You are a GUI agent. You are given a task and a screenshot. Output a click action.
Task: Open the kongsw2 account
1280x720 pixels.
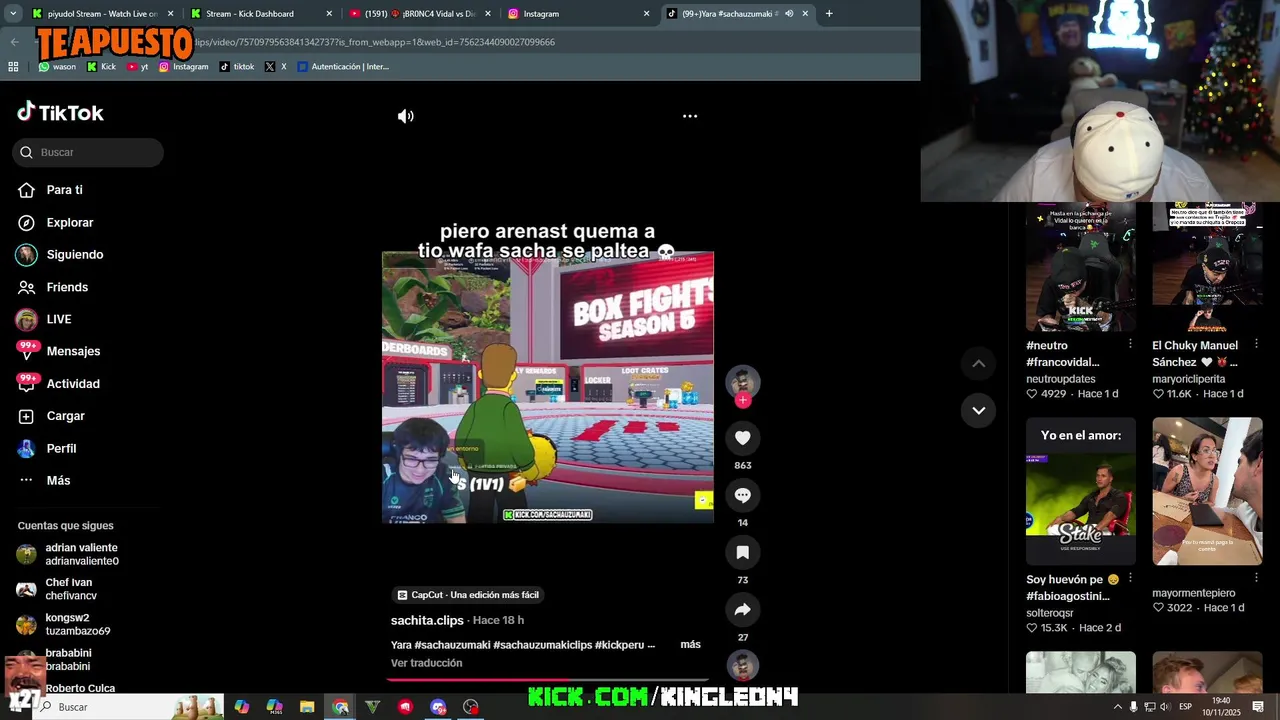point(77,624)
